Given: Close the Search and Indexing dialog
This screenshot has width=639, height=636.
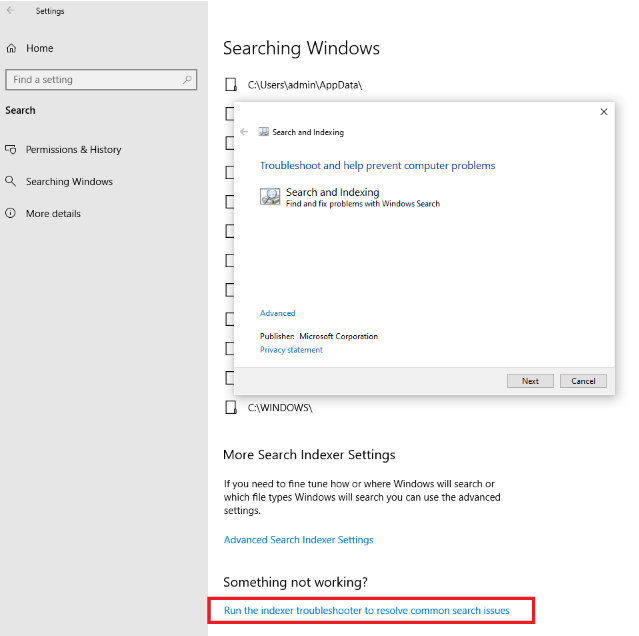Looking at the screenshot, I should click(x=604, y=112).
